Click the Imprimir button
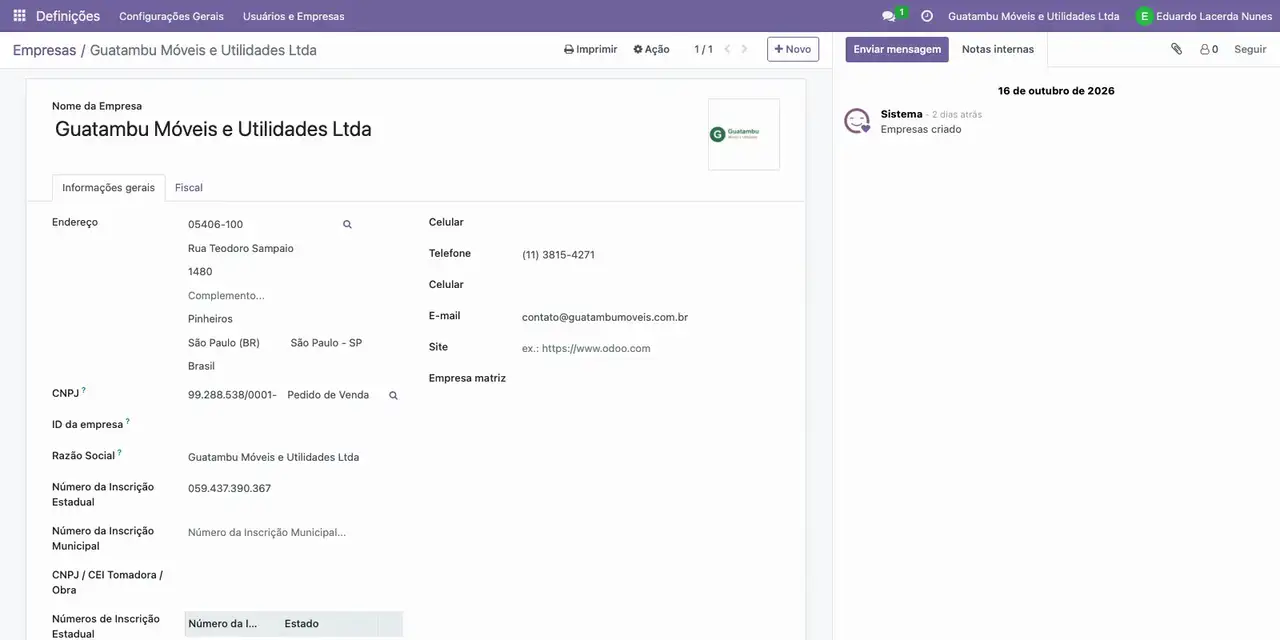Viewport: 1280px width, 640px height. pyautogui.click(x=591, y=49)
